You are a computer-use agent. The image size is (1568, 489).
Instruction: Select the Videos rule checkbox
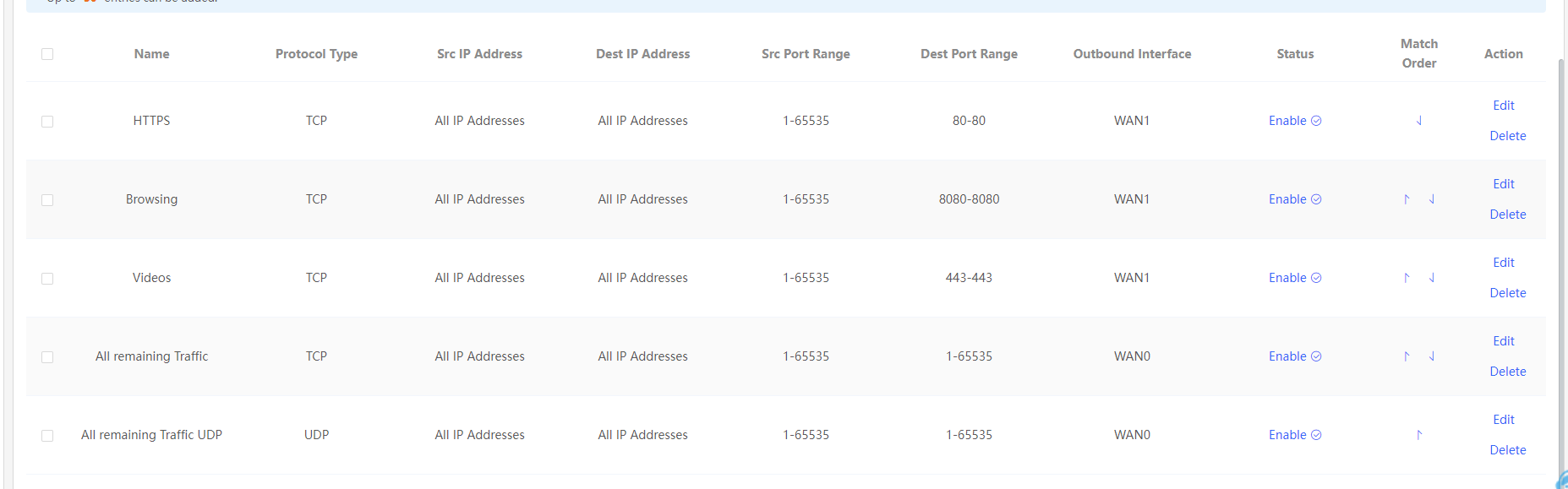point(47,279)
